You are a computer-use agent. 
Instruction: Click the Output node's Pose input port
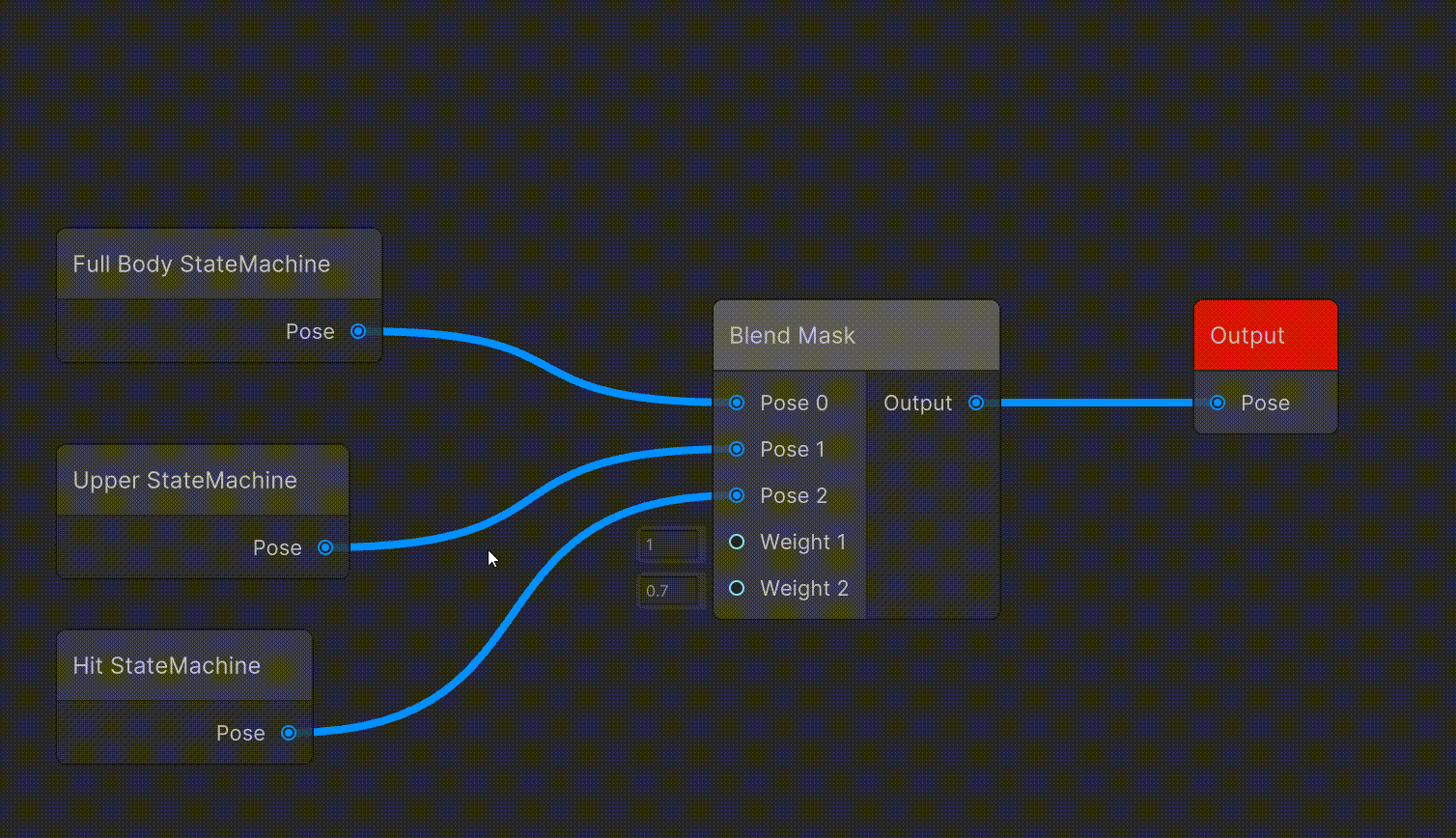pyautogui.click(x=1218, y=403)
